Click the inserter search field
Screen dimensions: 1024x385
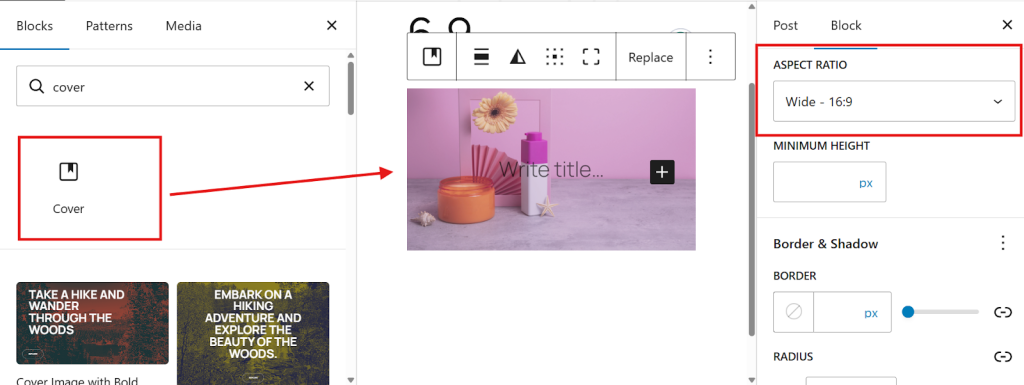tap(173, 86)
